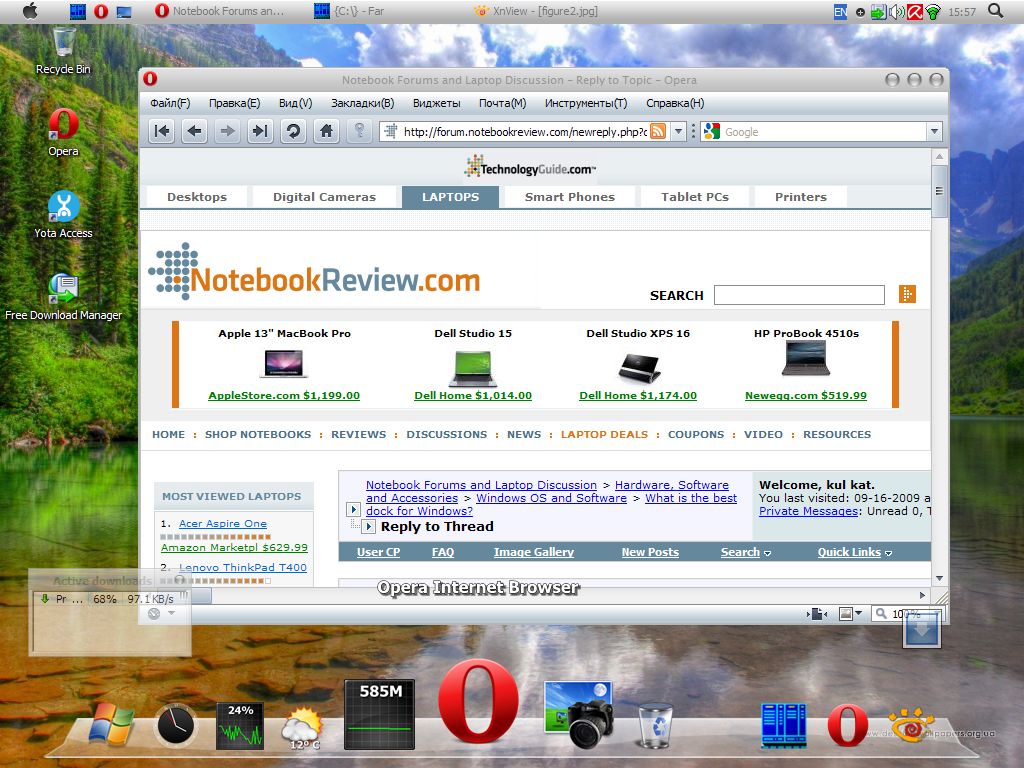
Task: Click the green wireless network tray icon
Action: tap(933, 11)
